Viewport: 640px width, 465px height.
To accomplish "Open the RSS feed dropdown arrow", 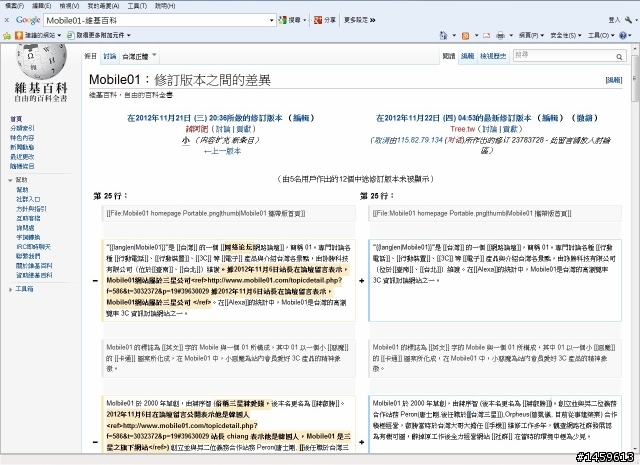I will (476, 36).
